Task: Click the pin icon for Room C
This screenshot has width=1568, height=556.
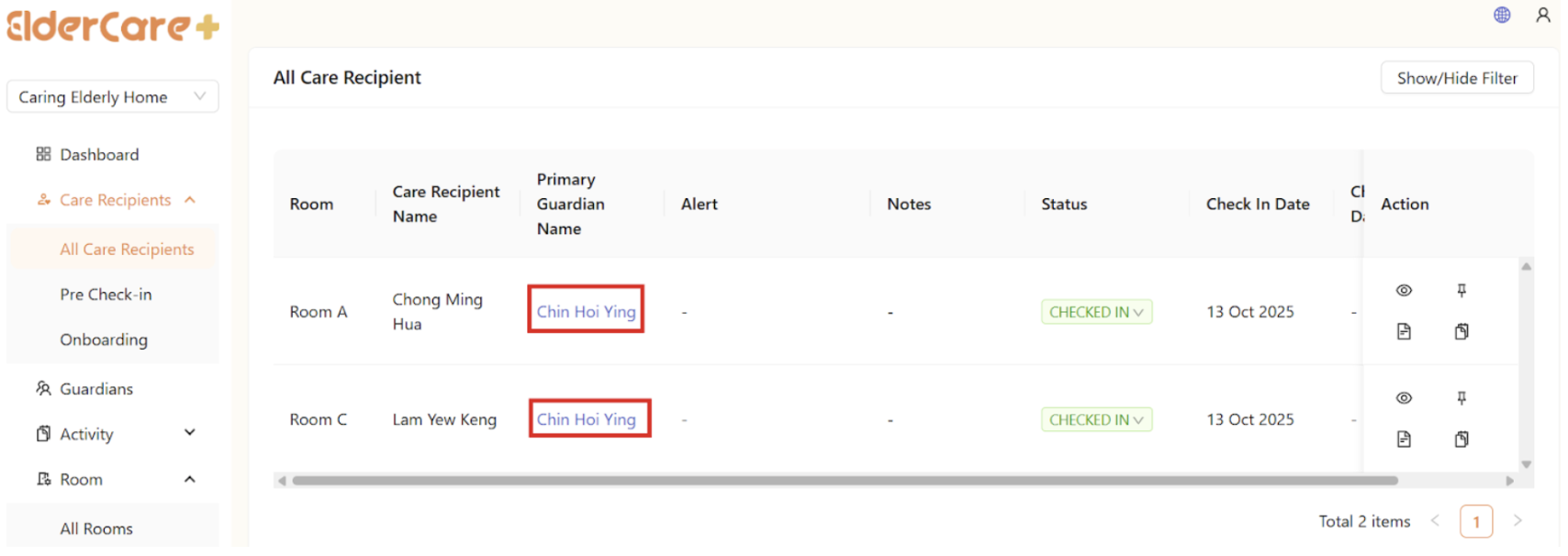Action: tap(1462, 398)
